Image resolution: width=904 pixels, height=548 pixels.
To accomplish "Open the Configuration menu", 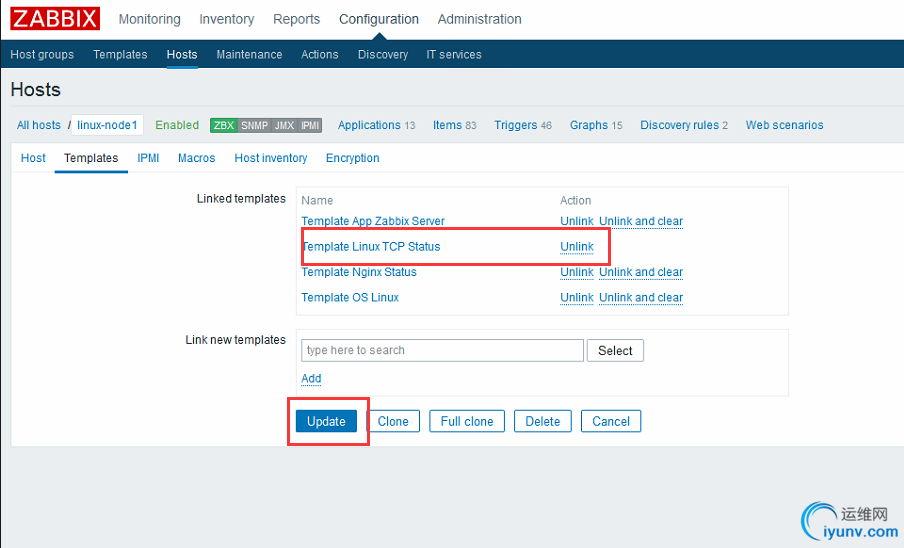I will 379,19.
